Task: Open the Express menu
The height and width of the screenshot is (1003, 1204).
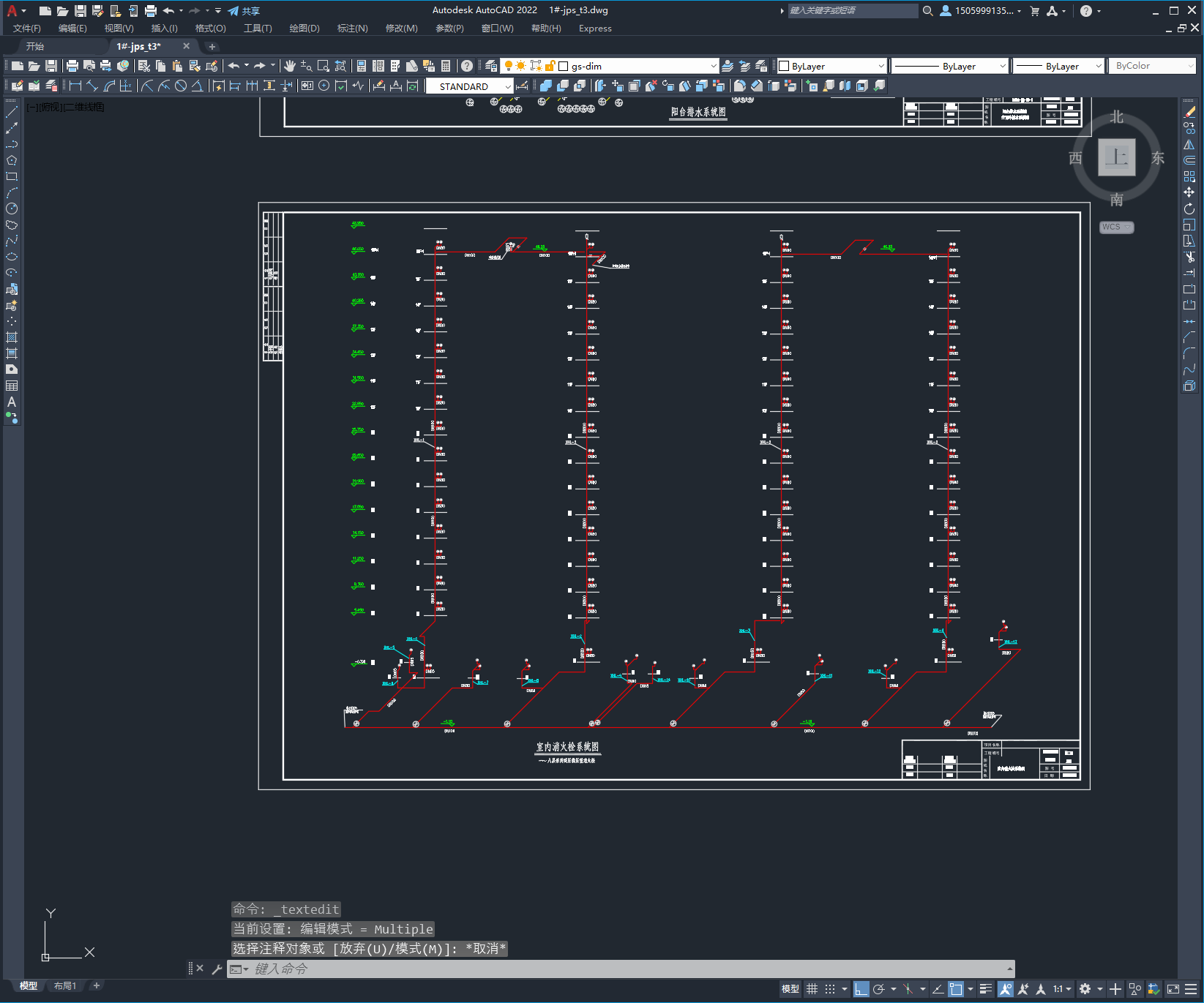Action: [x=595, y=29]
